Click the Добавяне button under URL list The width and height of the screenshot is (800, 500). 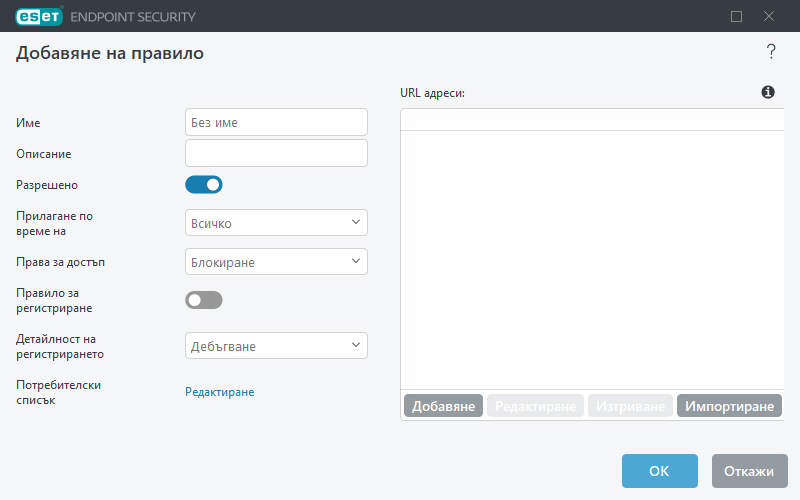443,406
